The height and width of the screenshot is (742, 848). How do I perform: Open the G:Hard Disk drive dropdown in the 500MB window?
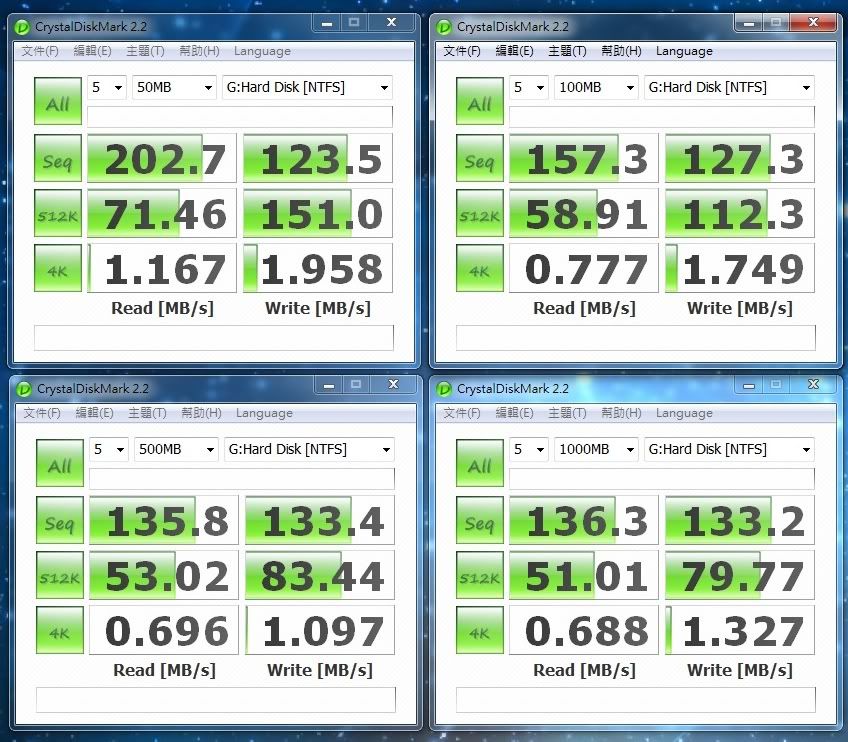pyautogui.click(x=309, y=449)
